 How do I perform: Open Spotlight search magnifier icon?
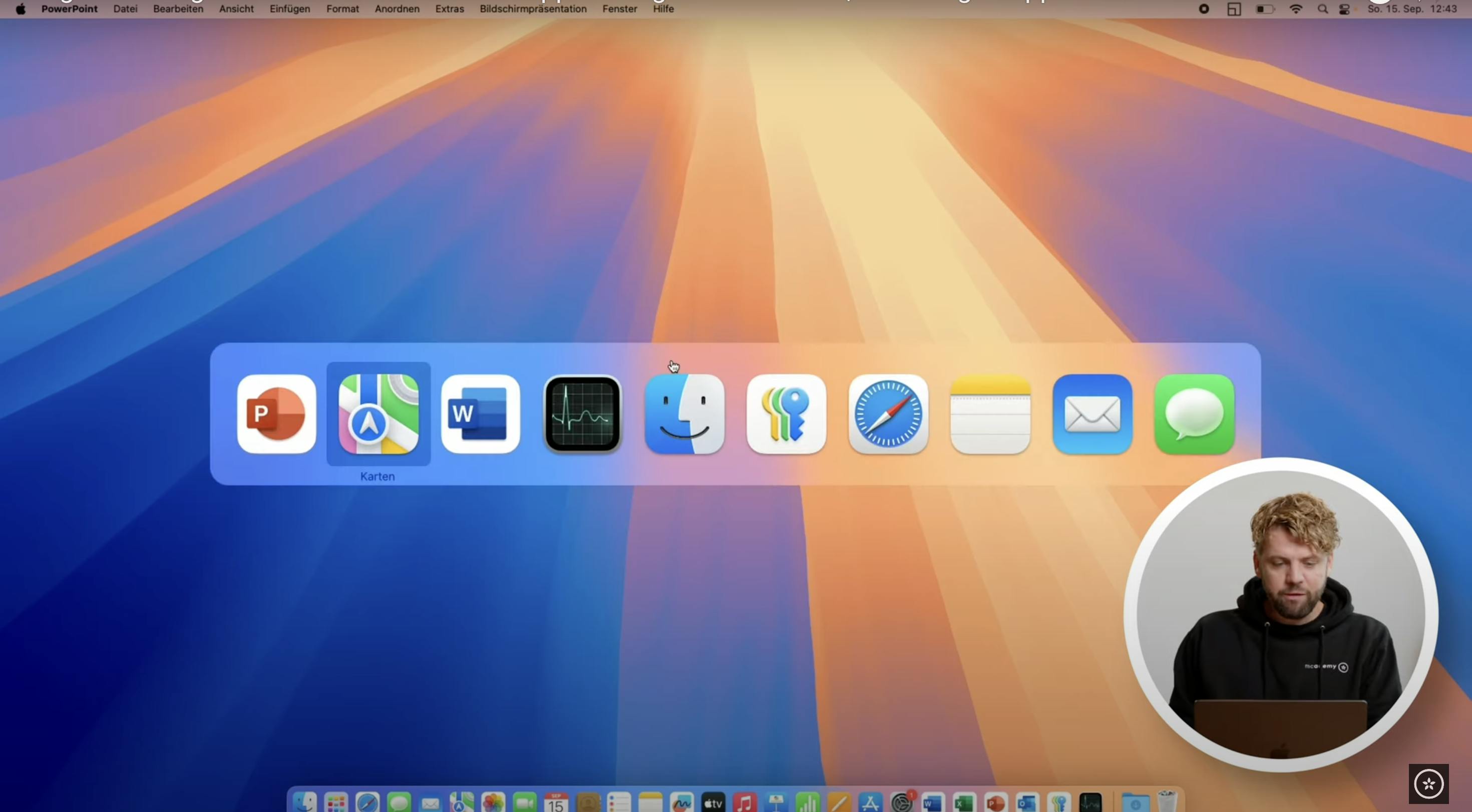tap(1323, 9)
